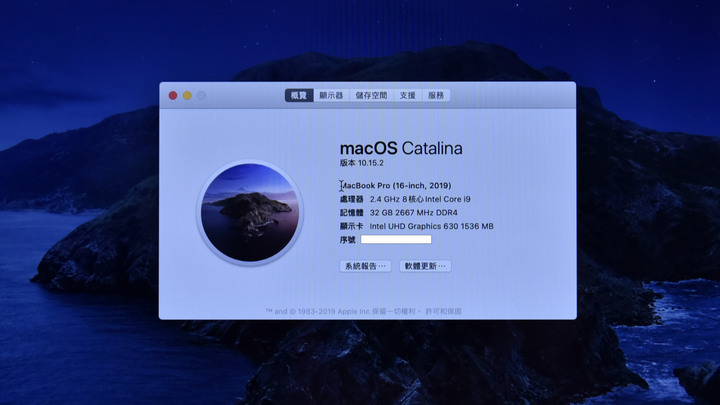The image size is (720, 405).
Task: Click the 顯示卡 label
Action: coord(352,226)
